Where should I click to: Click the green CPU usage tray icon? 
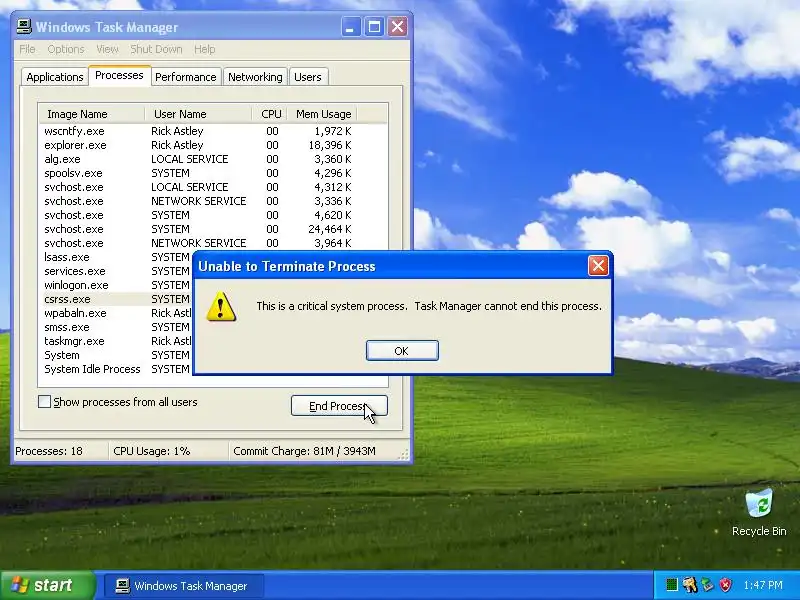(x=672, y=585)
